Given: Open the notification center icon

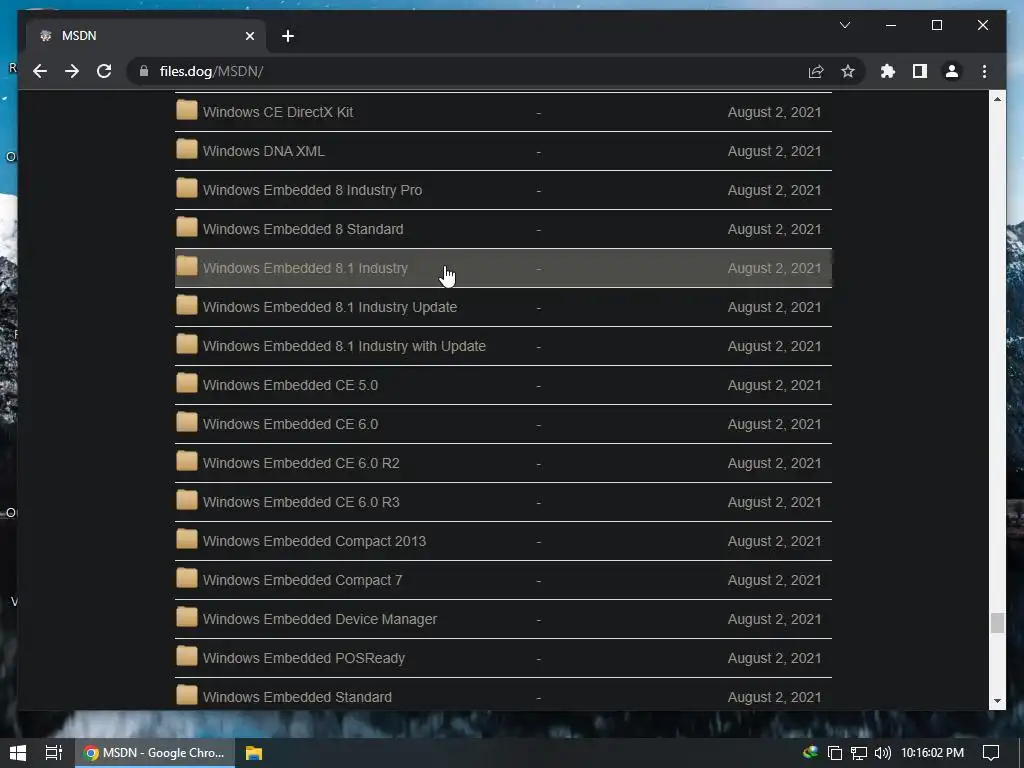Looking at the screenshot, I should (991, 753).
